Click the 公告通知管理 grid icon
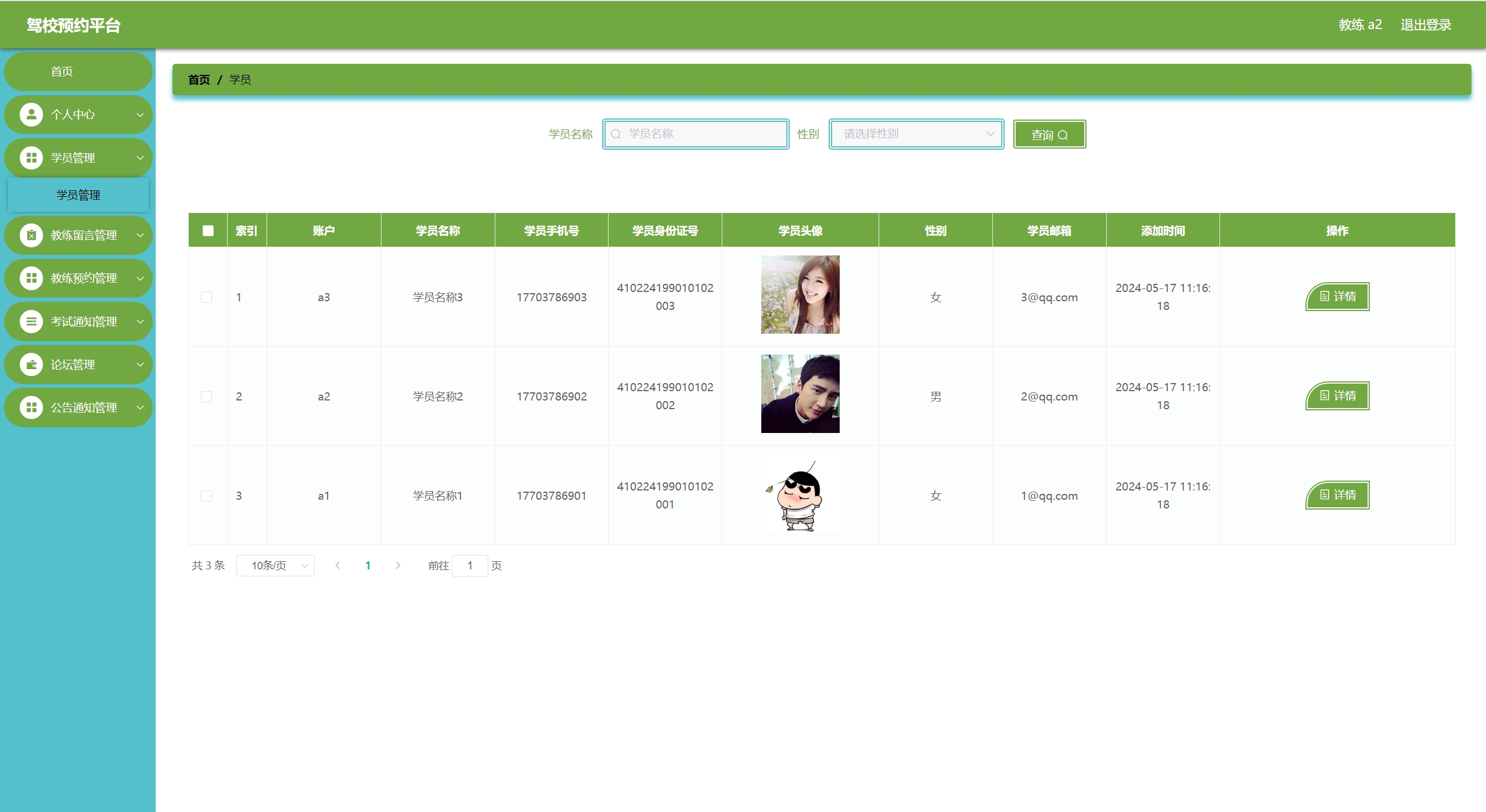The width and height of the screenshot is (1486, 812). click(31, 407)
